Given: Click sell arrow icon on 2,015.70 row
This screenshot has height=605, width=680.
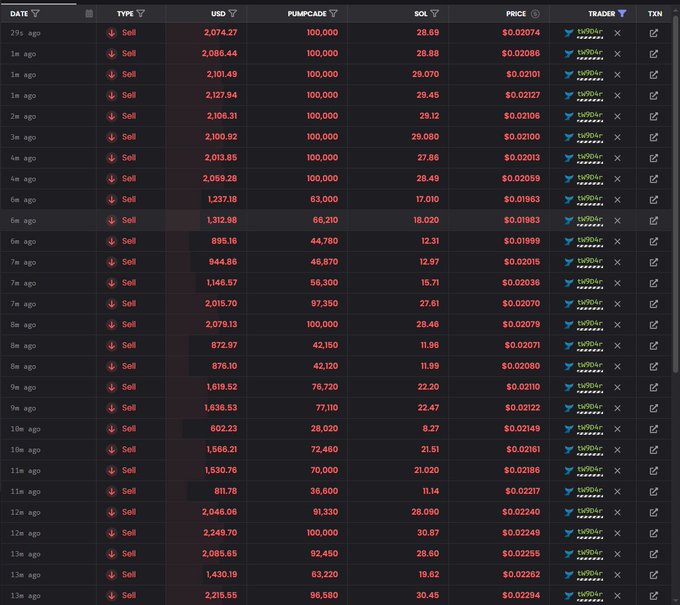Looking at the screenshot, I should click(111, 304).
